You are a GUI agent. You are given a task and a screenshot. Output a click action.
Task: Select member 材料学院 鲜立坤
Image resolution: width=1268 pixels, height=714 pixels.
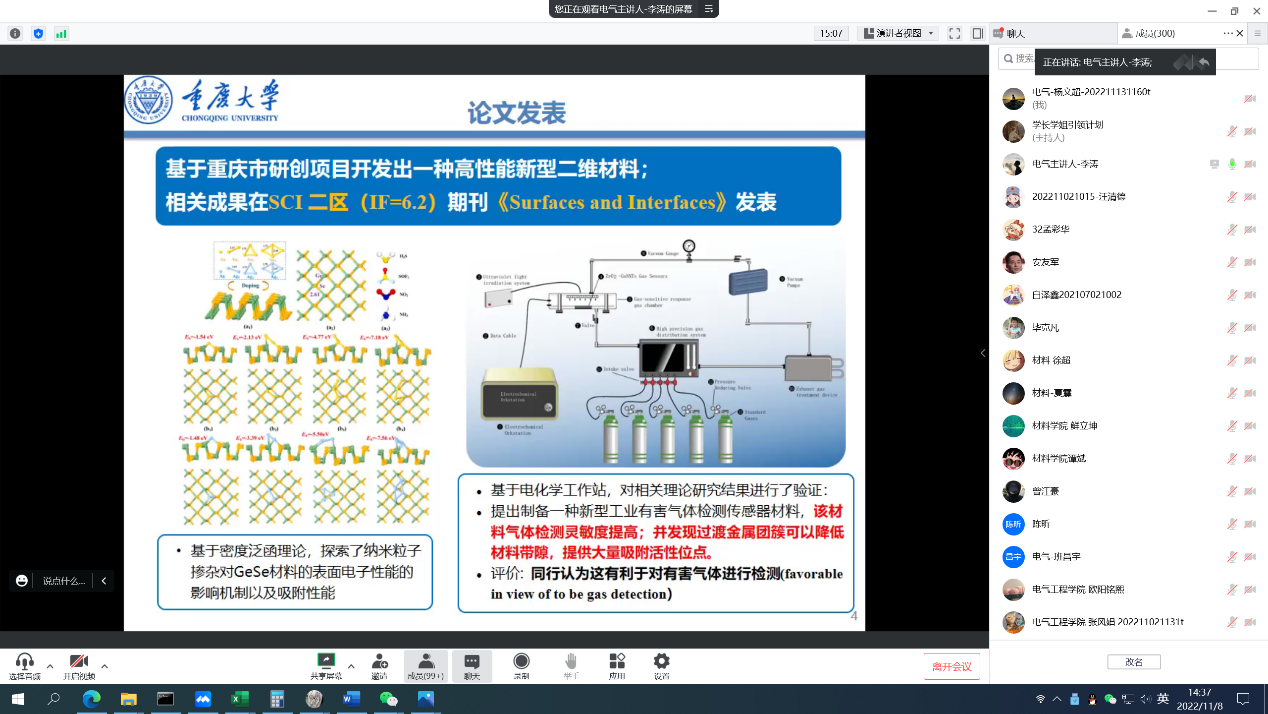1128,426
